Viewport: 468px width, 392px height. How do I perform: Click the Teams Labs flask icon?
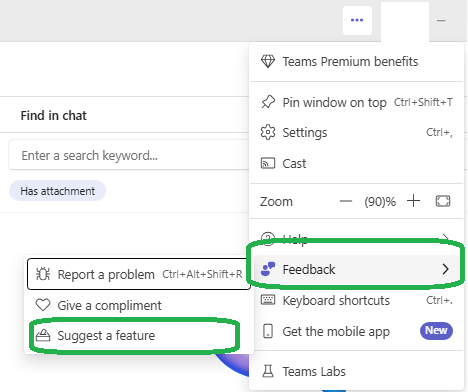[x=268, y=371]
